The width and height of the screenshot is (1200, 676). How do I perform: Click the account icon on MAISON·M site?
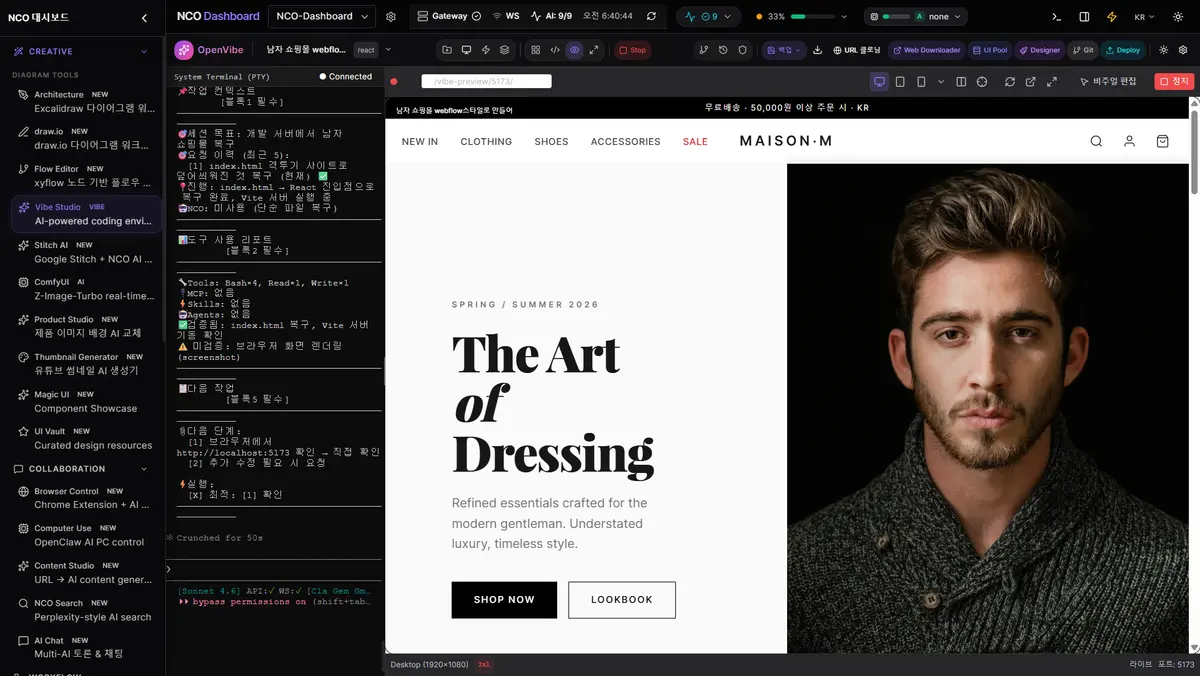tap(1129, 141)
